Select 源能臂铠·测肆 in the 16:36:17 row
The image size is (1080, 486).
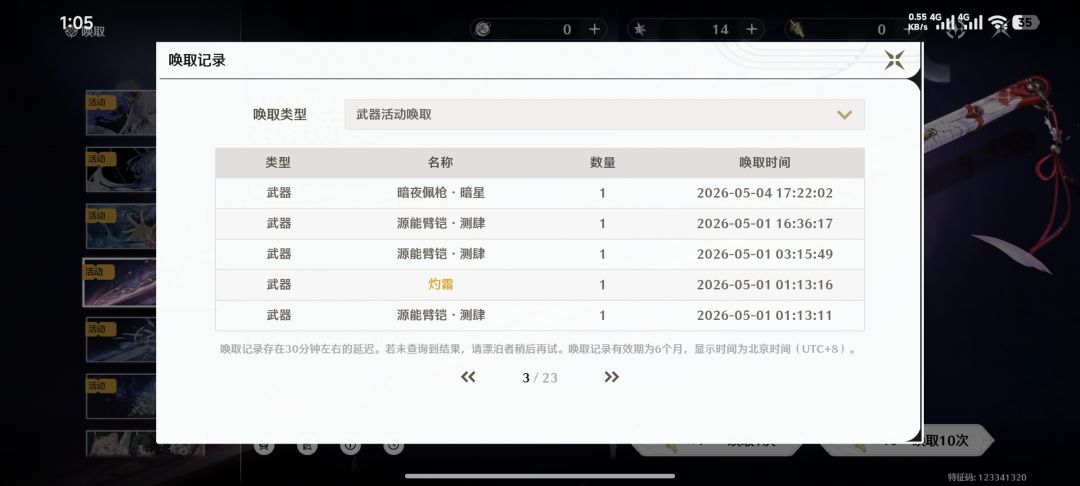coord(440,223)
